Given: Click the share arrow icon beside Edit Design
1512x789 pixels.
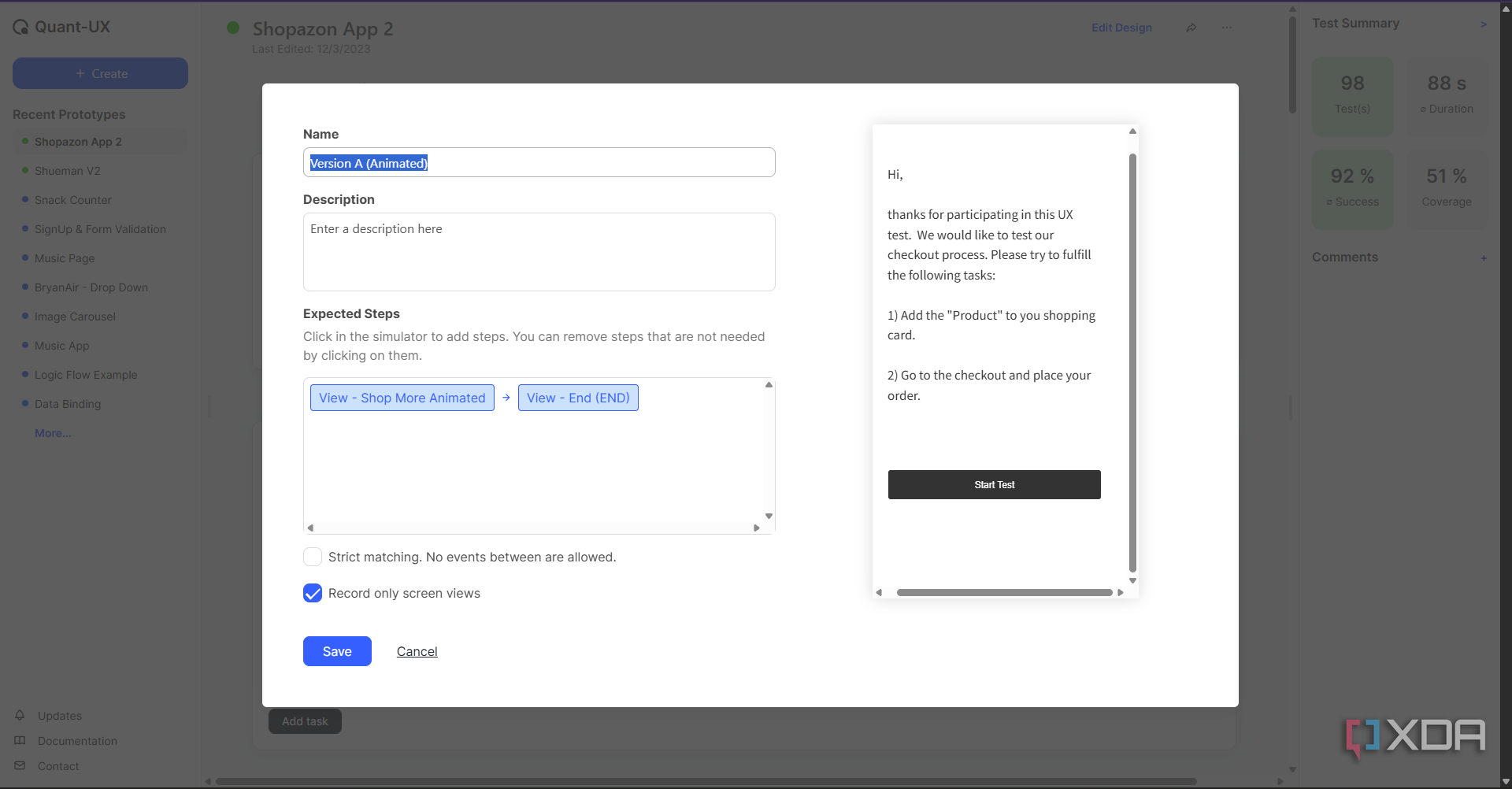Looking at the screenshot, I should pyautogui.click(x=1191, y=28).
